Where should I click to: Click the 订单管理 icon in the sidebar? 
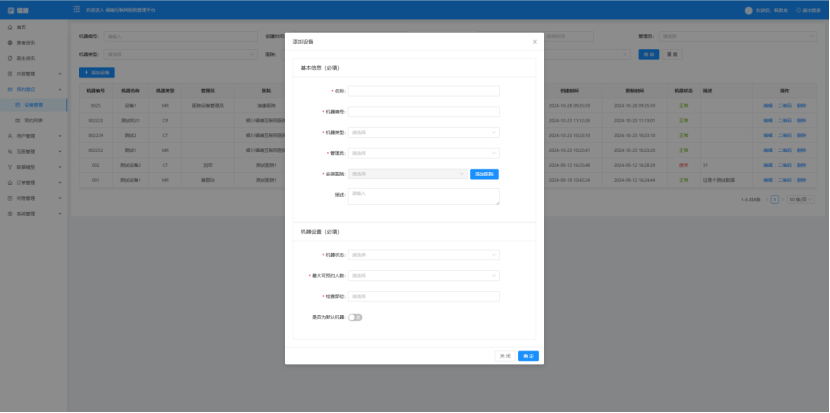(x=10, y=183)
